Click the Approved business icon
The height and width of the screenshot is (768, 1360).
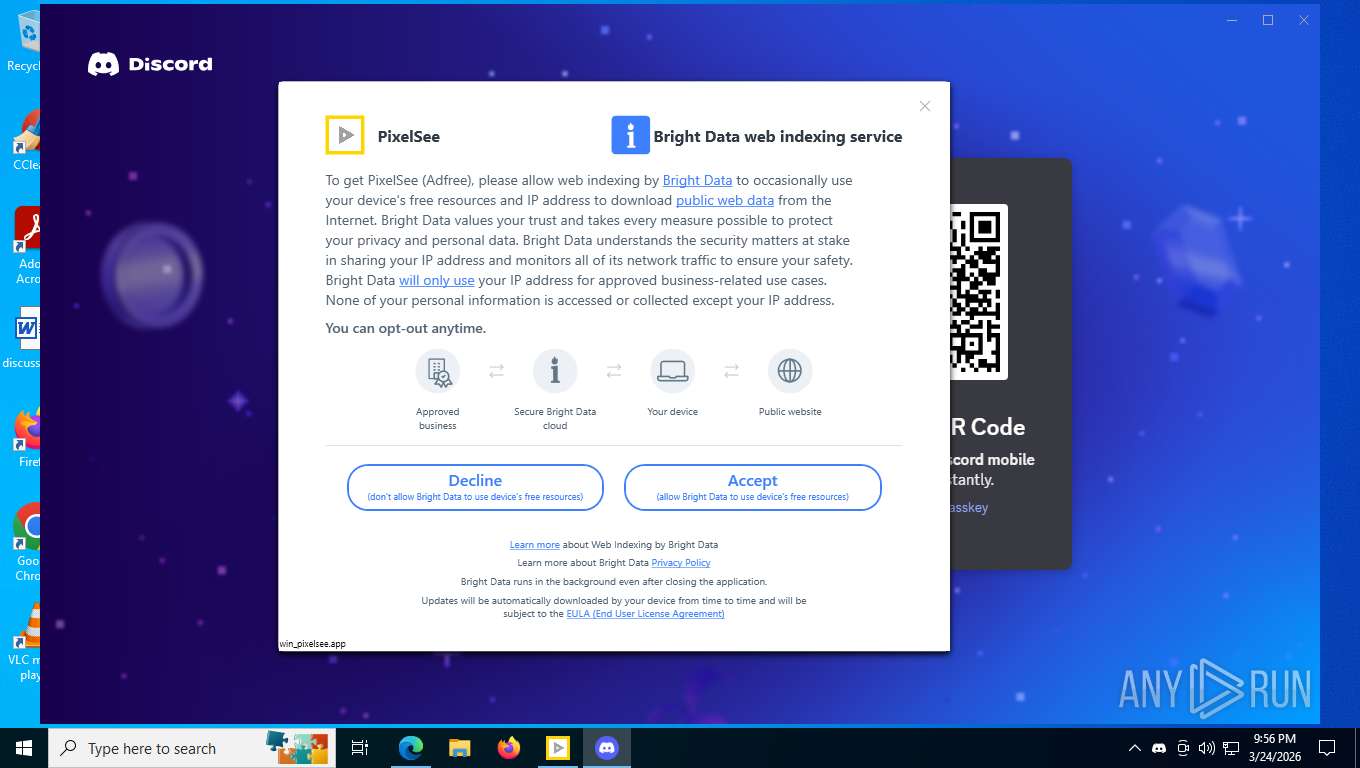(438, 371)
